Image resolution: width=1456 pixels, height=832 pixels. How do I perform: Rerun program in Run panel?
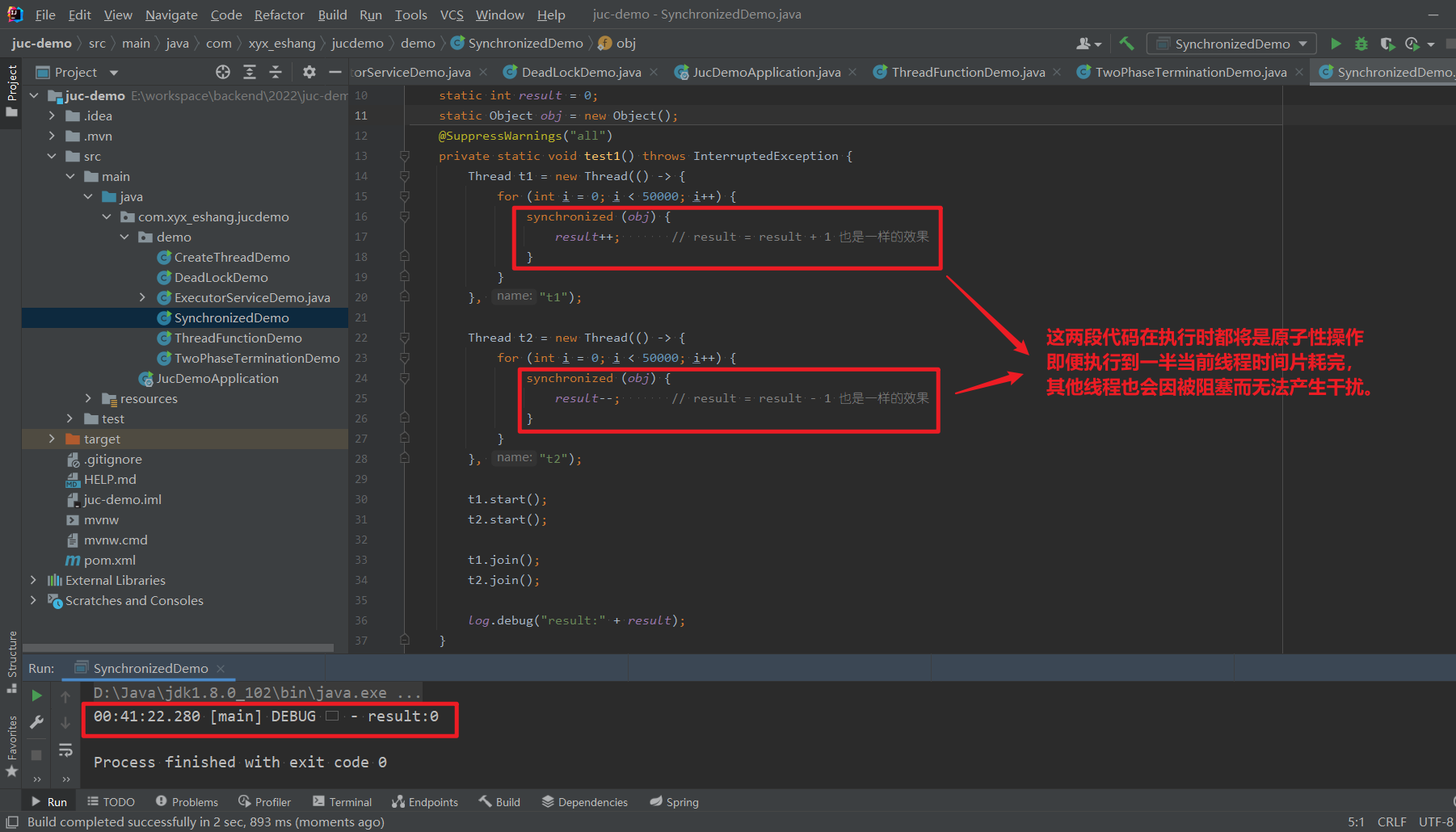point(36,695)
